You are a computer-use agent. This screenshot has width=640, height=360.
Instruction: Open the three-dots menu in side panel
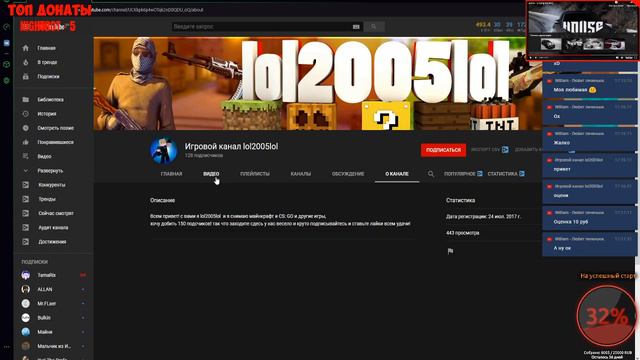[x=7, y=347]
